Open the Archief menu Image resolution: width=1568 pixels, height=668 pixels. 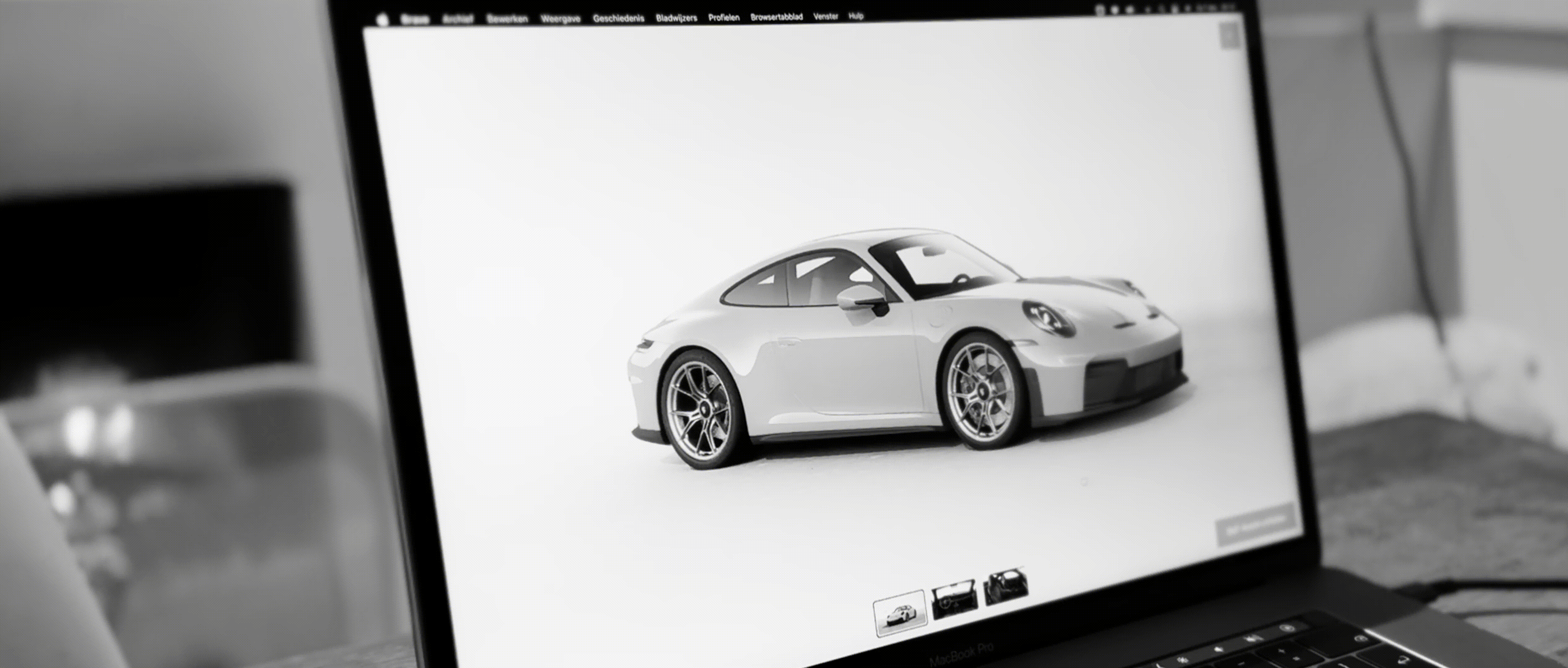[x=458, y=19]
